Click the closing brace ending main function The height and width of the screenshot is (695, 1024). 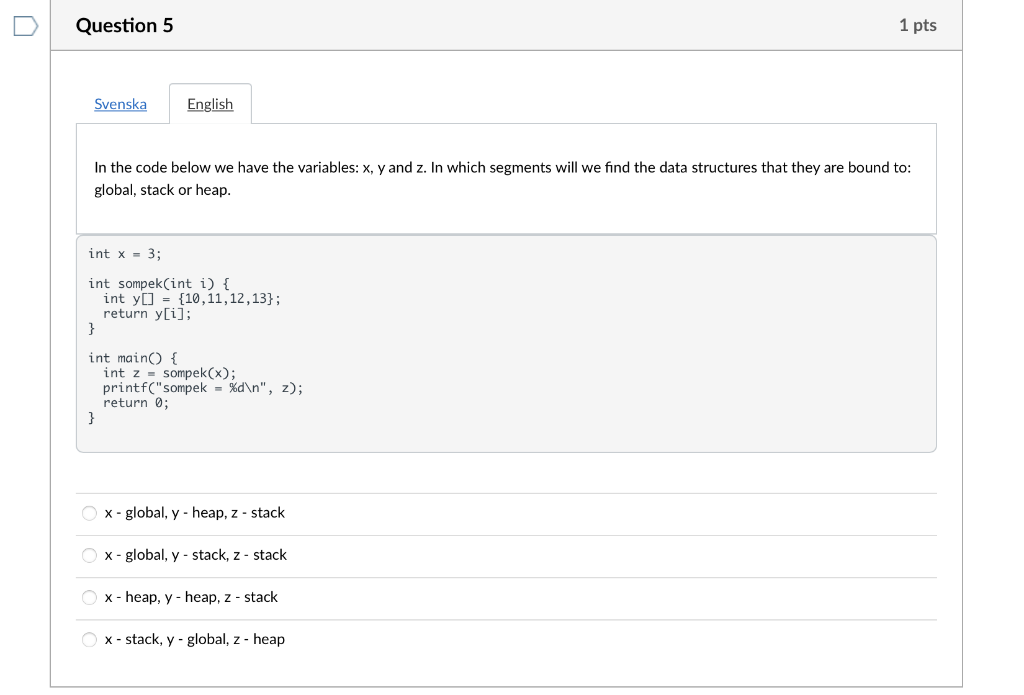pyautogui.click(x=92, y=418)
